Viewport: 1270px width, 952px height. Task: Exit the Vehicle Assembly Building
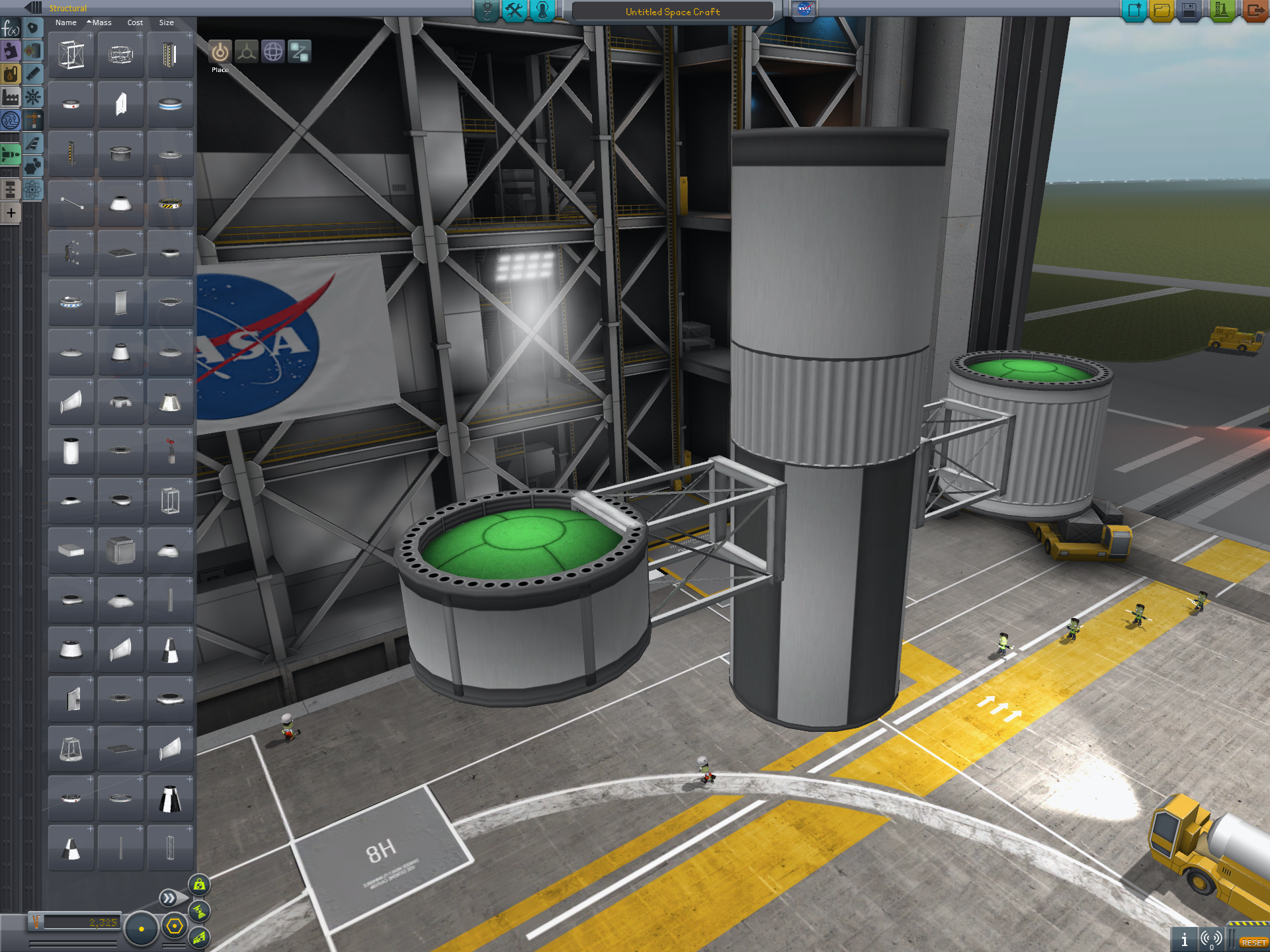pos(1255,11)
